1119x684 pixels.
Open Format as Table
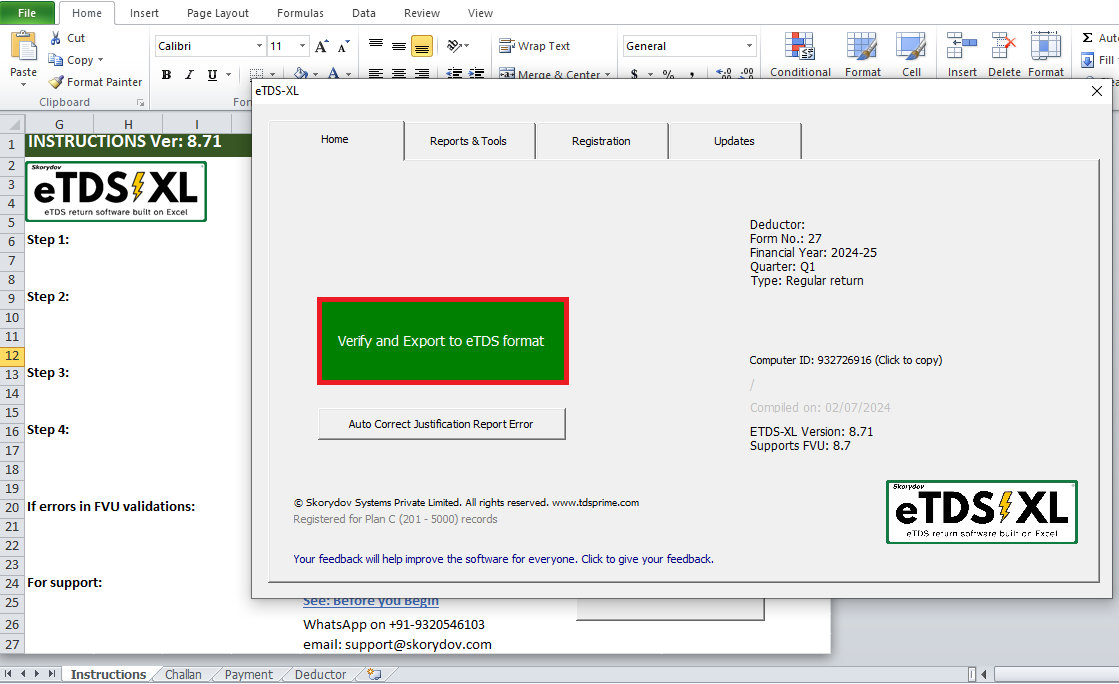click(862, 54)
